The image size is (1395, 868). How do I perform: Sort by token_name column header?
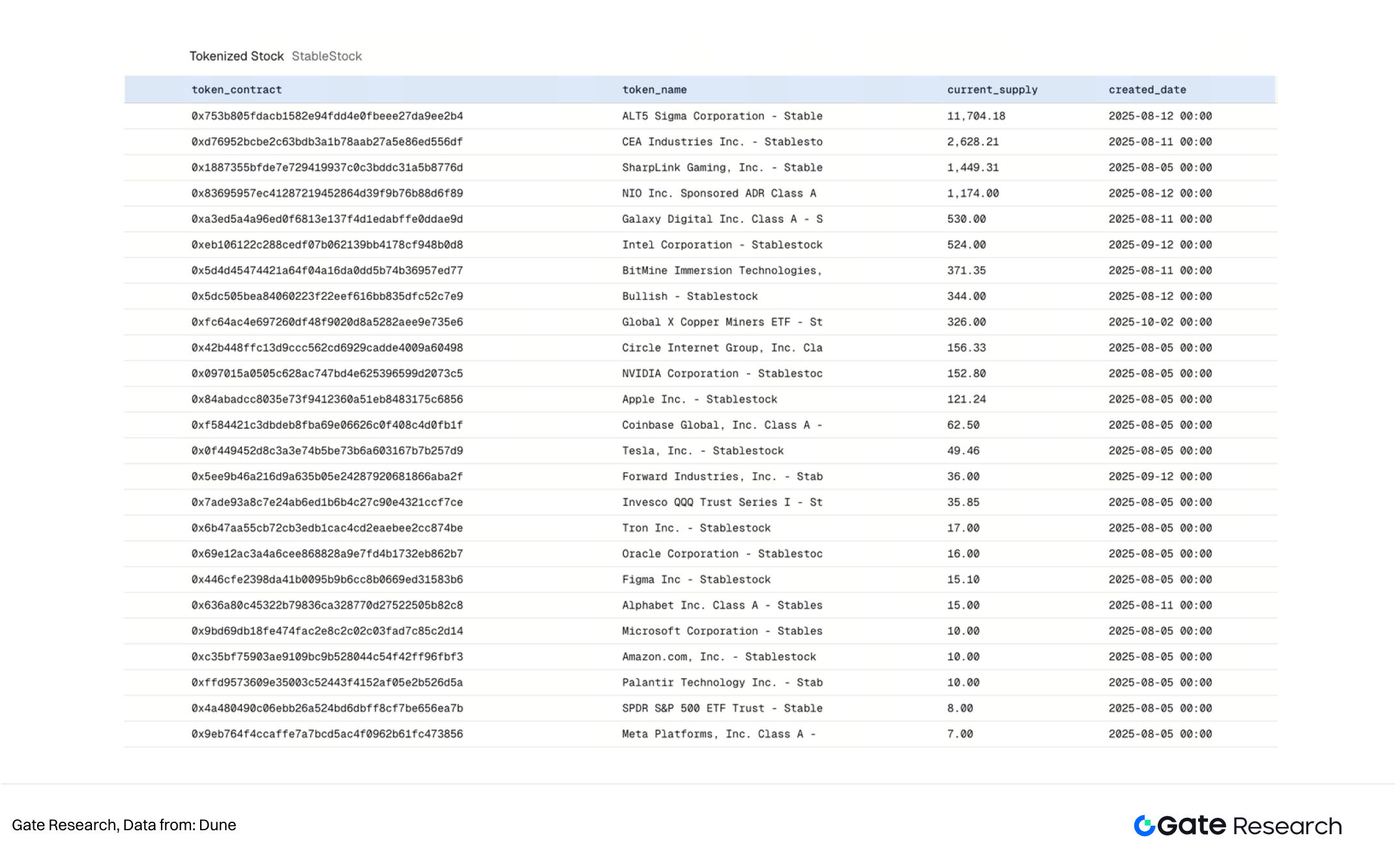[654, 90]
